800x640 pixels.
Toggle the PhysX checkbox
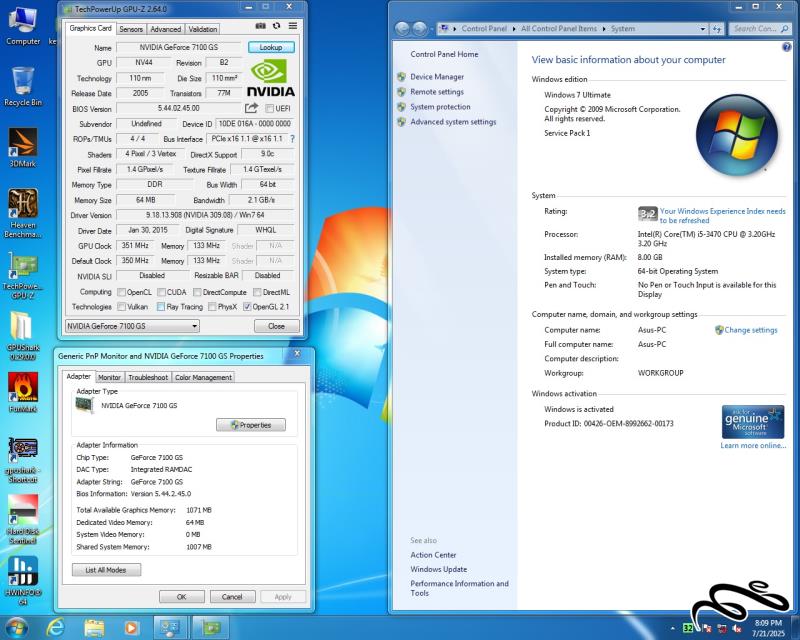click(x=212, y=307)
